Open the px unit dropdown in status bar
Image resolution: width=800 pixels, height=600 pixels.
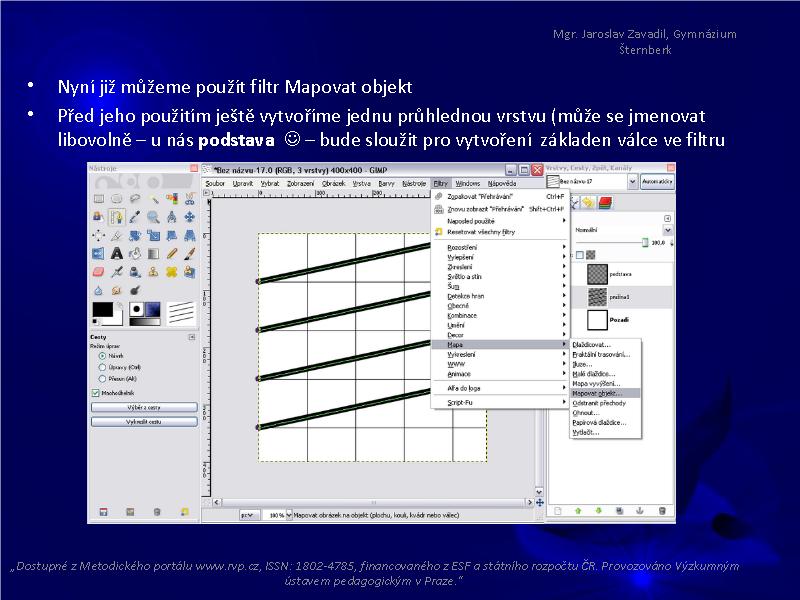tap(249, 515)
